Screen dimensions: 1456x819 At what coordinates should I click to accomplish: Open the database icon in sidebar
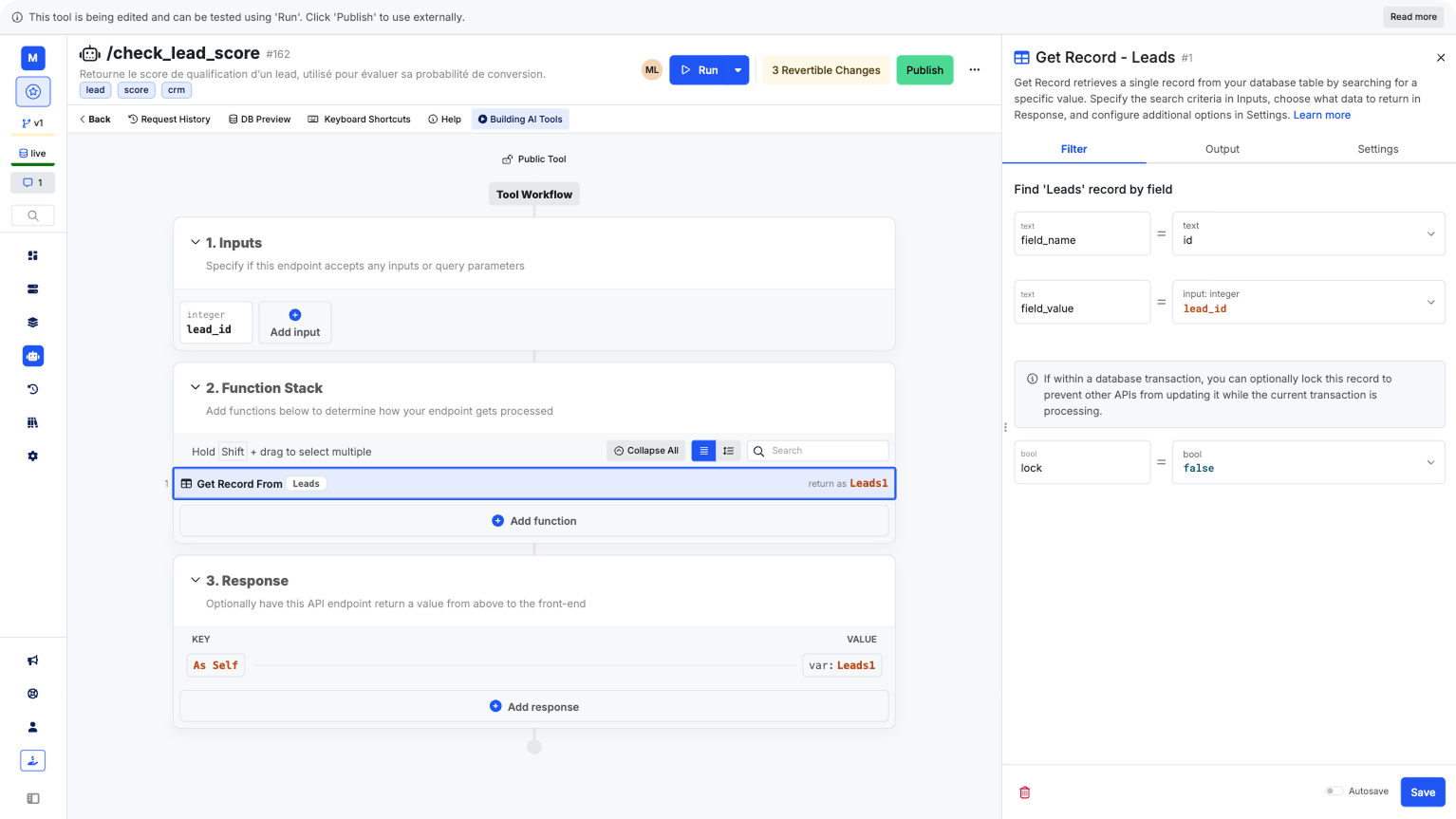[x=33, y=289]
